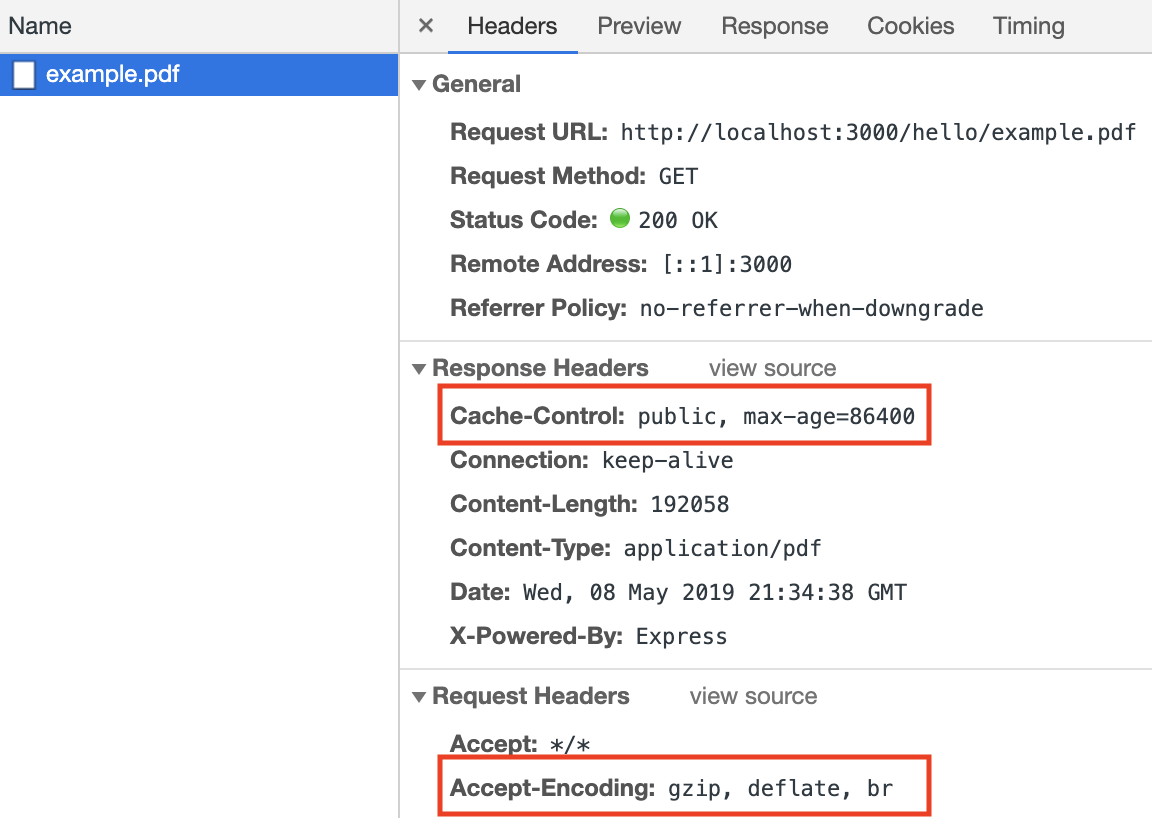Screen dimensions: 1152x818
Task: View source of Response Headers
Action: [x=772, y=368]
